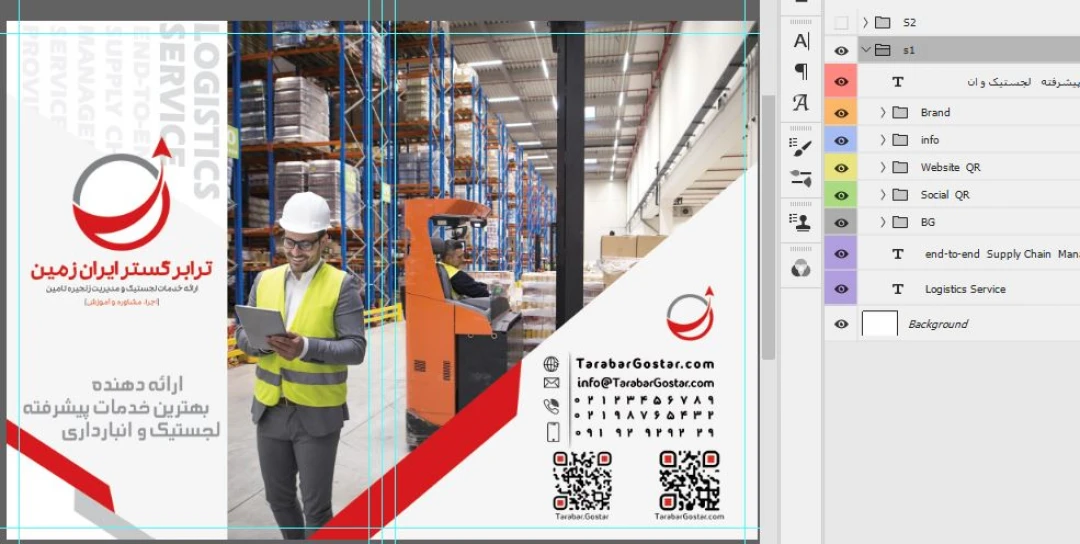Select the Background layer thumbnail
1080x544 pixels.
[880, 324]
